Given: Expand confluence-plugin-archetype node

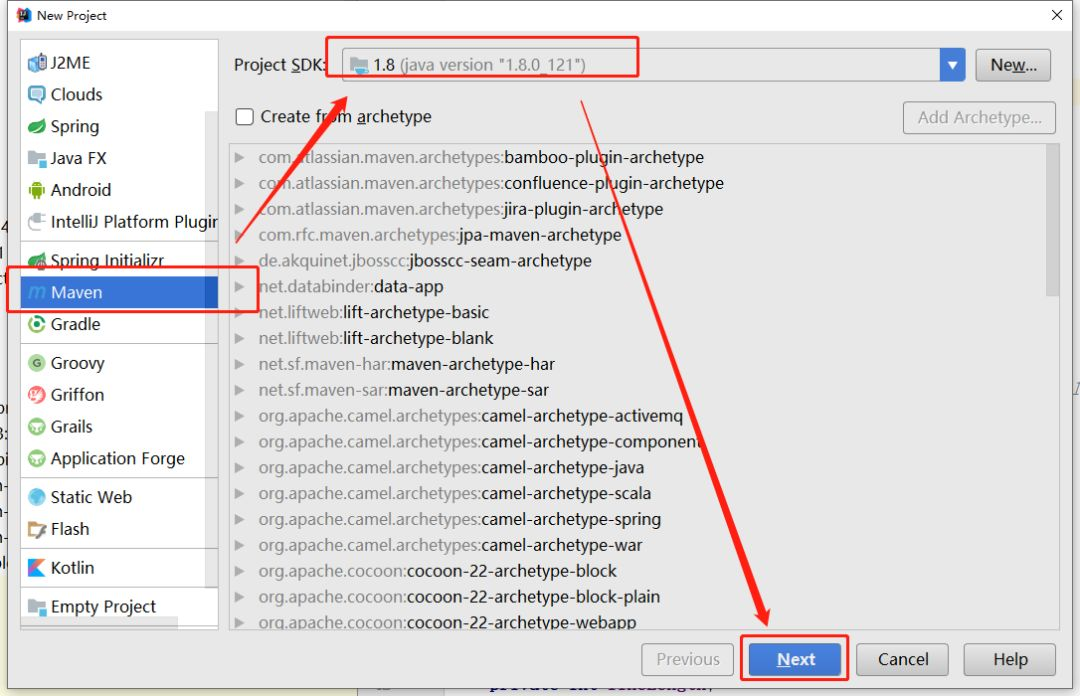Looking at the screenshot, I should 240,183.
